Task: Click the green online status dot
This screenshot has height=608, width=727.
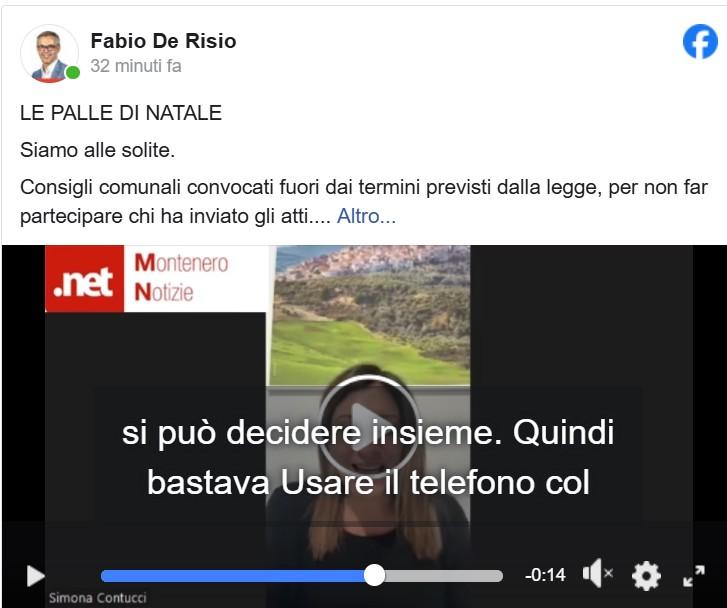Action: pos(72,73)
